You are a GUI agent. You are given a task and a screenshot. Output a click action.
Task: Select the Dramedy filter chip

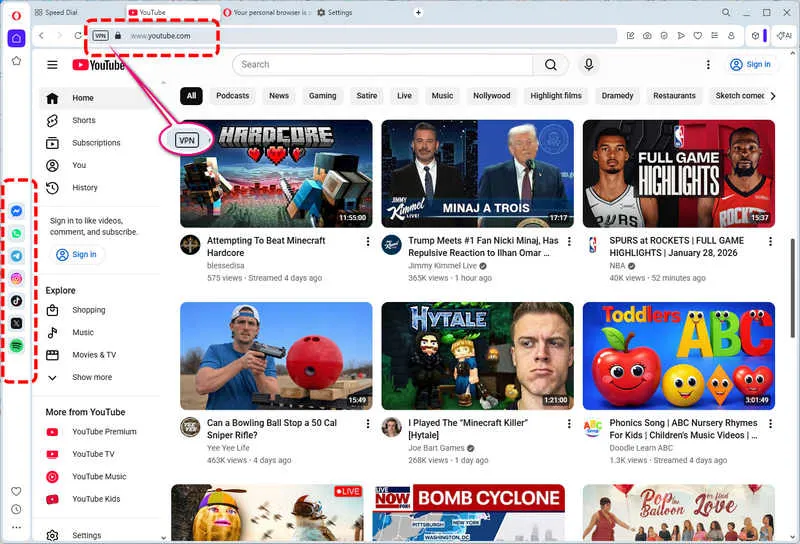coord(617,95)
